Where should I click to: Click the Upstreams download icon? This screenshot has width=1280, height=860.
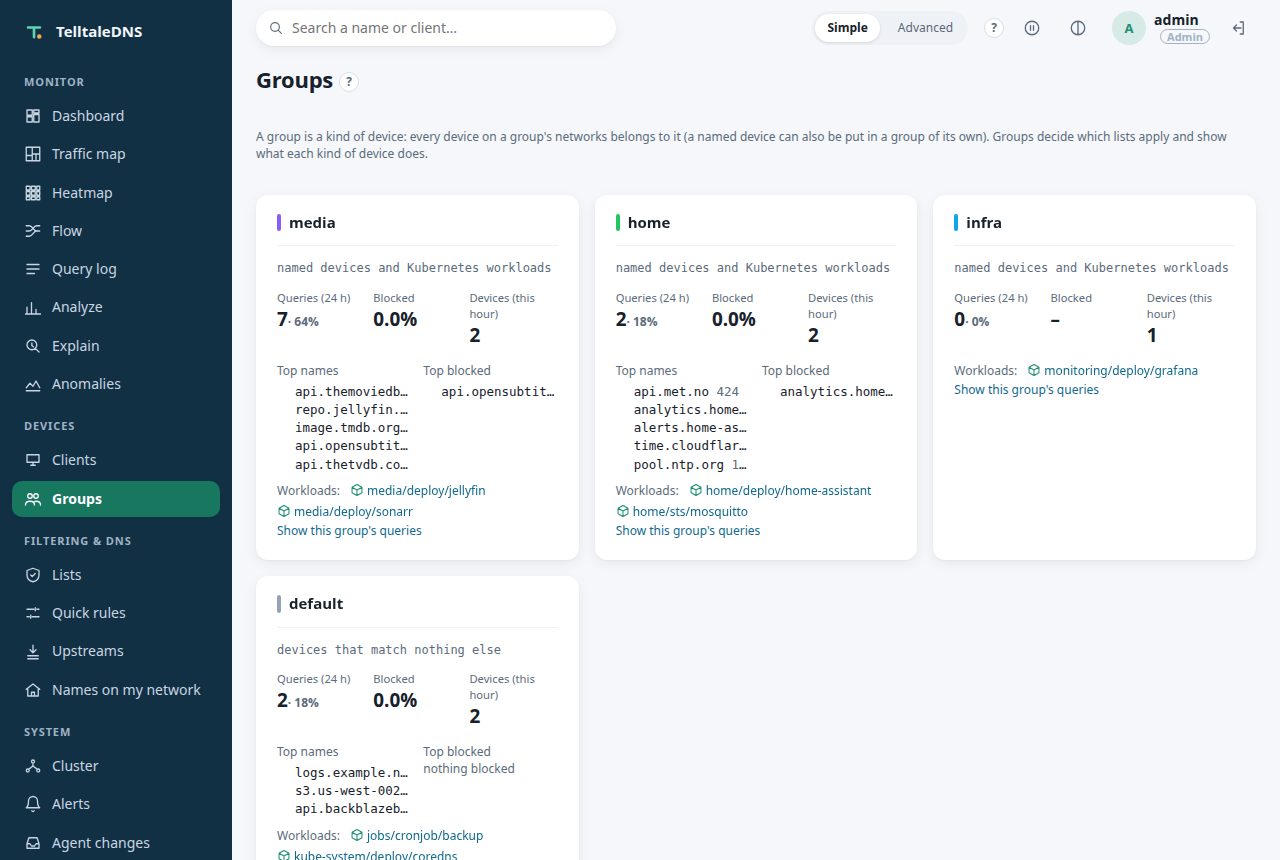[x=33, y=651]
